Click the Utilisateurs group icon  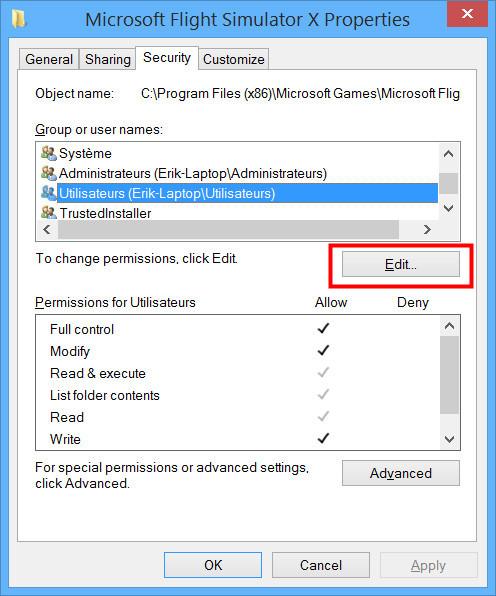point(49,193)
